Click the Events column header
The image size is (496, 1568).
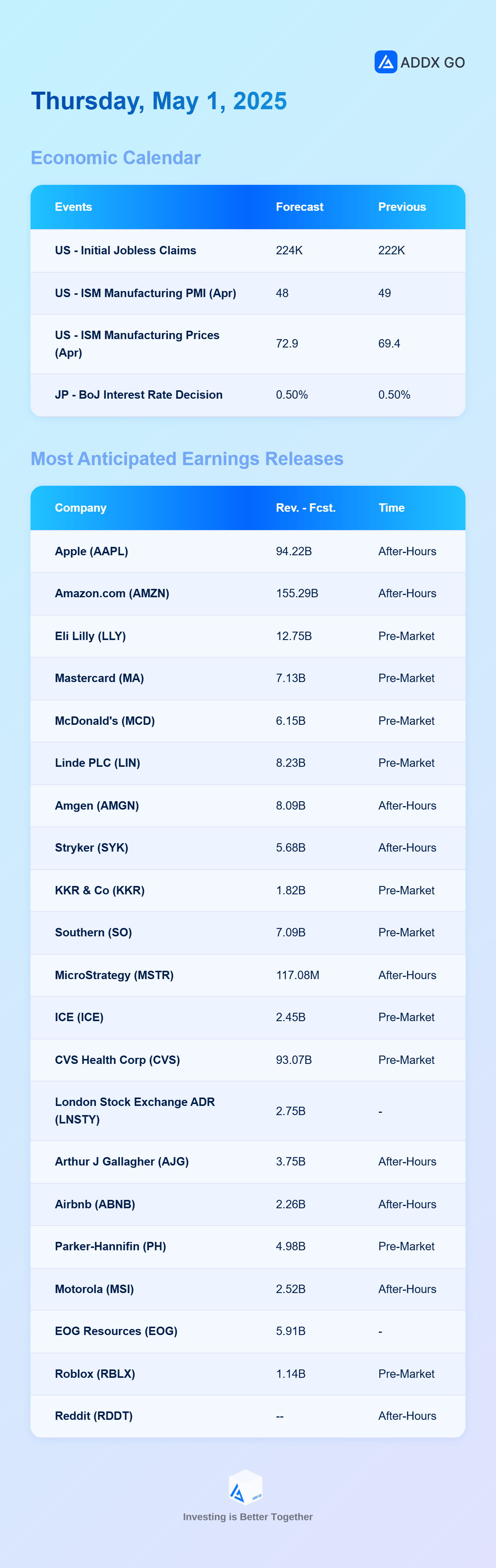(74, 207)
